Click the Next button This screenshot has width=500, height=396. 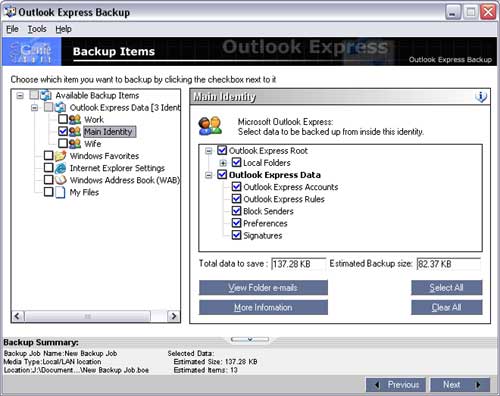coord(460,385)
